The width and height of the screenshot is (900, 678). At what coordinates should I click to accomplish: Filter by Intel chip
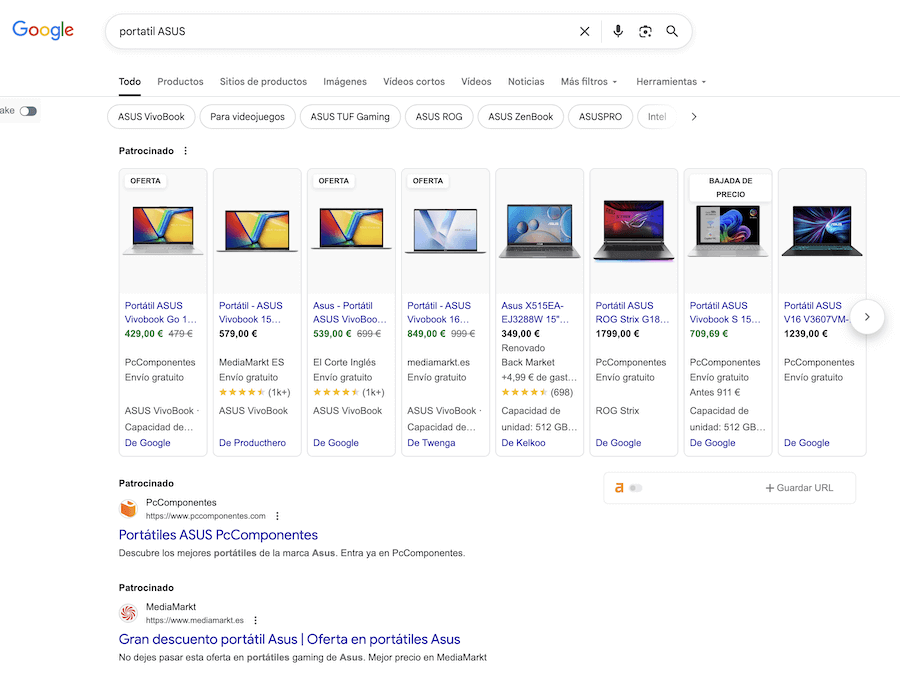click(657, 117)
